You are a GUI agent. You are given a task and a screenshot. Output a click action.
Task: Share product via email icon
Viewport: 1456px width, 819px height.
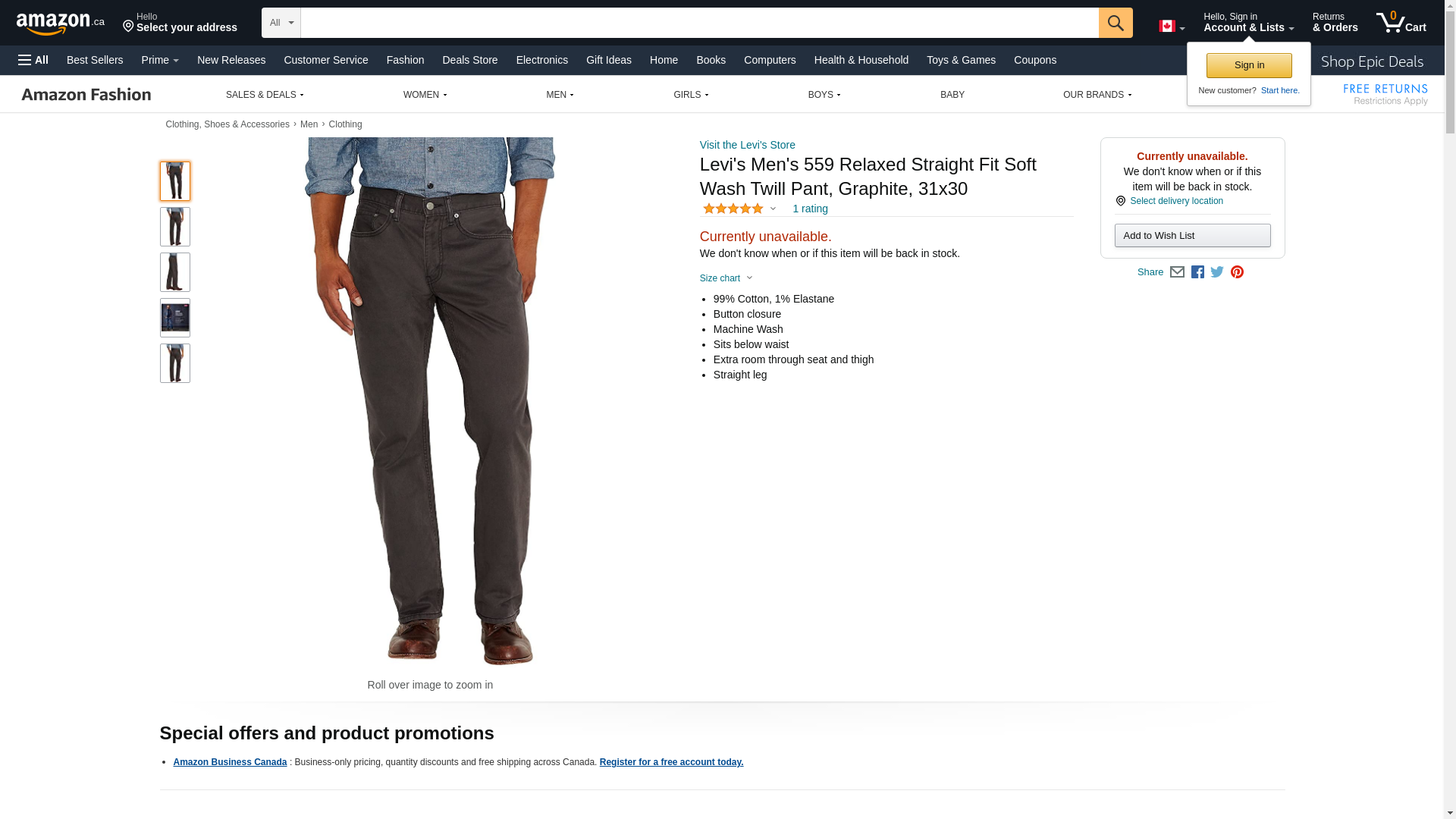[x=1177, y=272]
